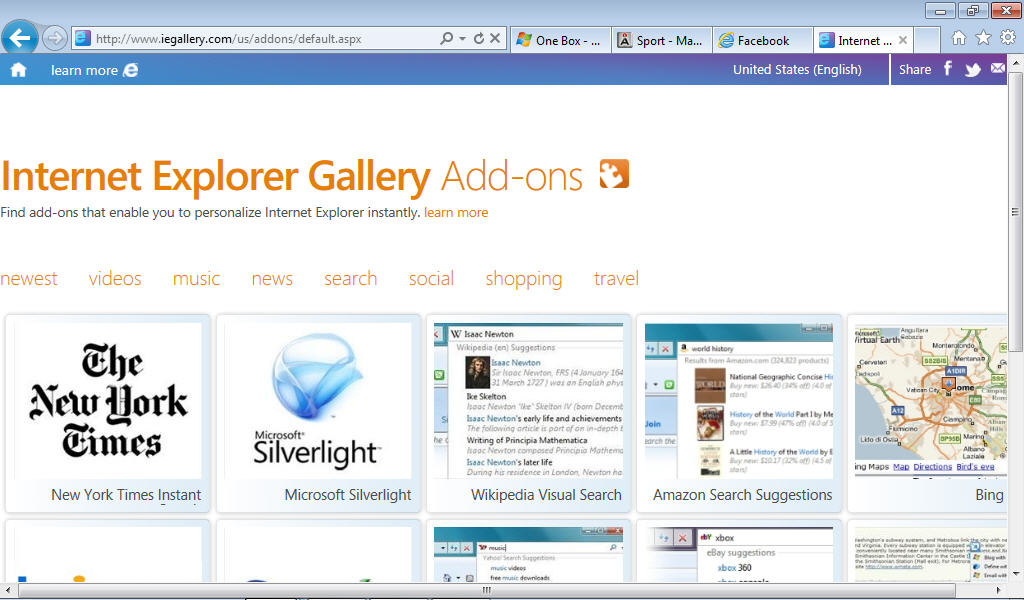
Task: Open a new blank tab
Action: click(x=927, y=40)
